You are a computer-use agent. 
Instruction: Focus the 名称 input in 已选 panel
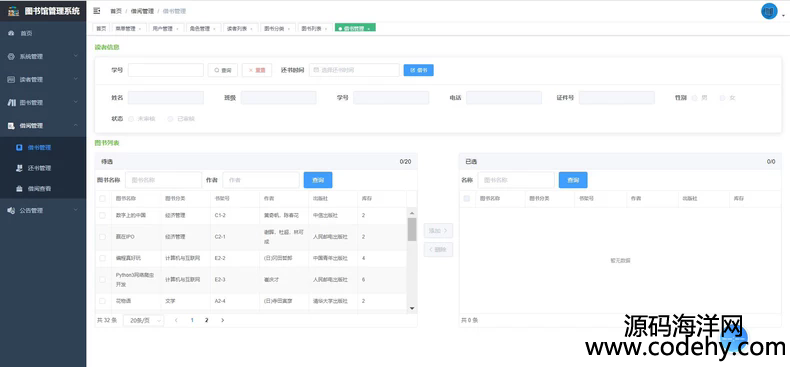(x=516, y=180)
